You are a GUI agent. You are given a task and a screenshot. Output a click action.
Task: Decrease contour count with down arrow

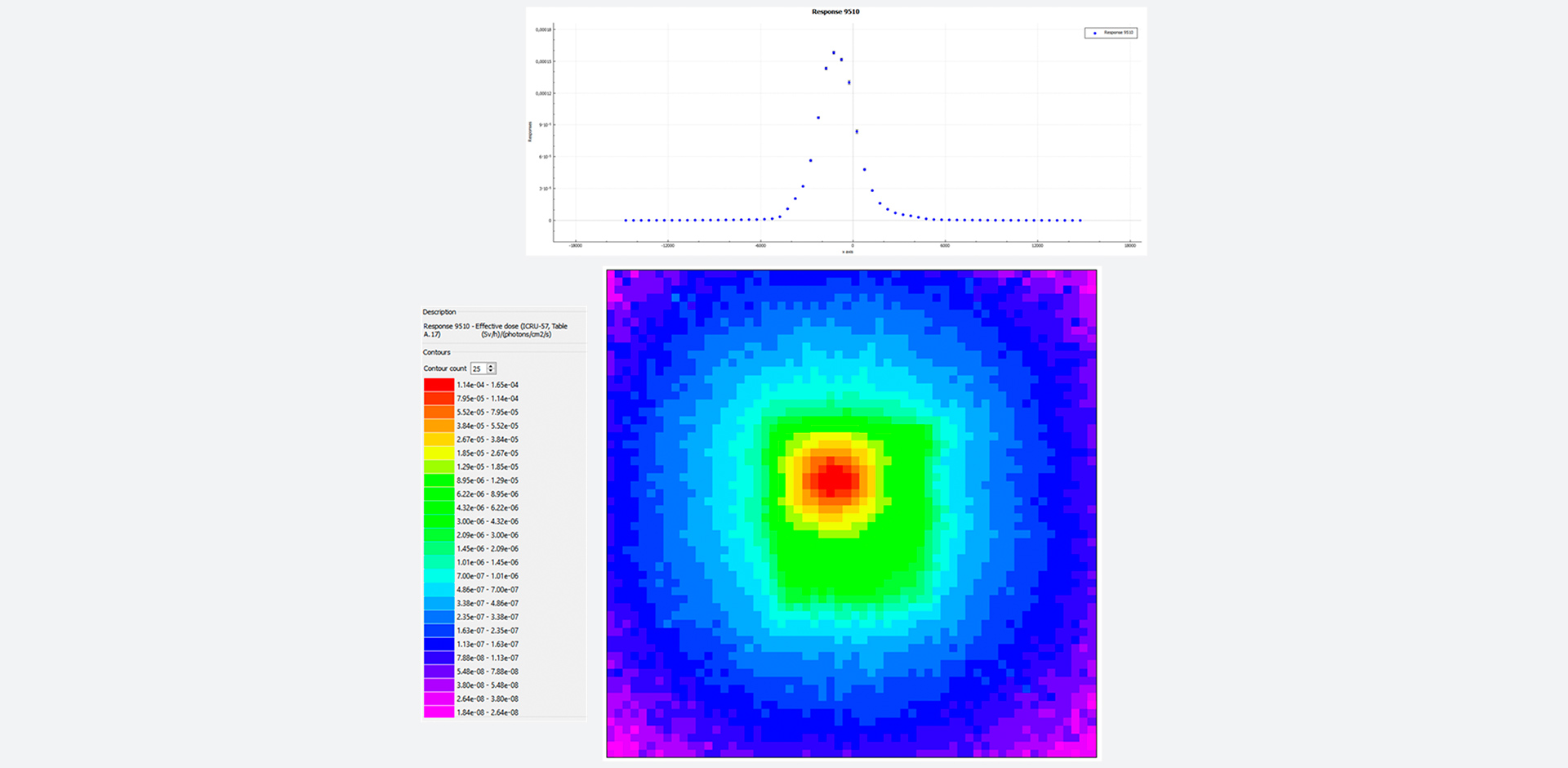[491, 371]
